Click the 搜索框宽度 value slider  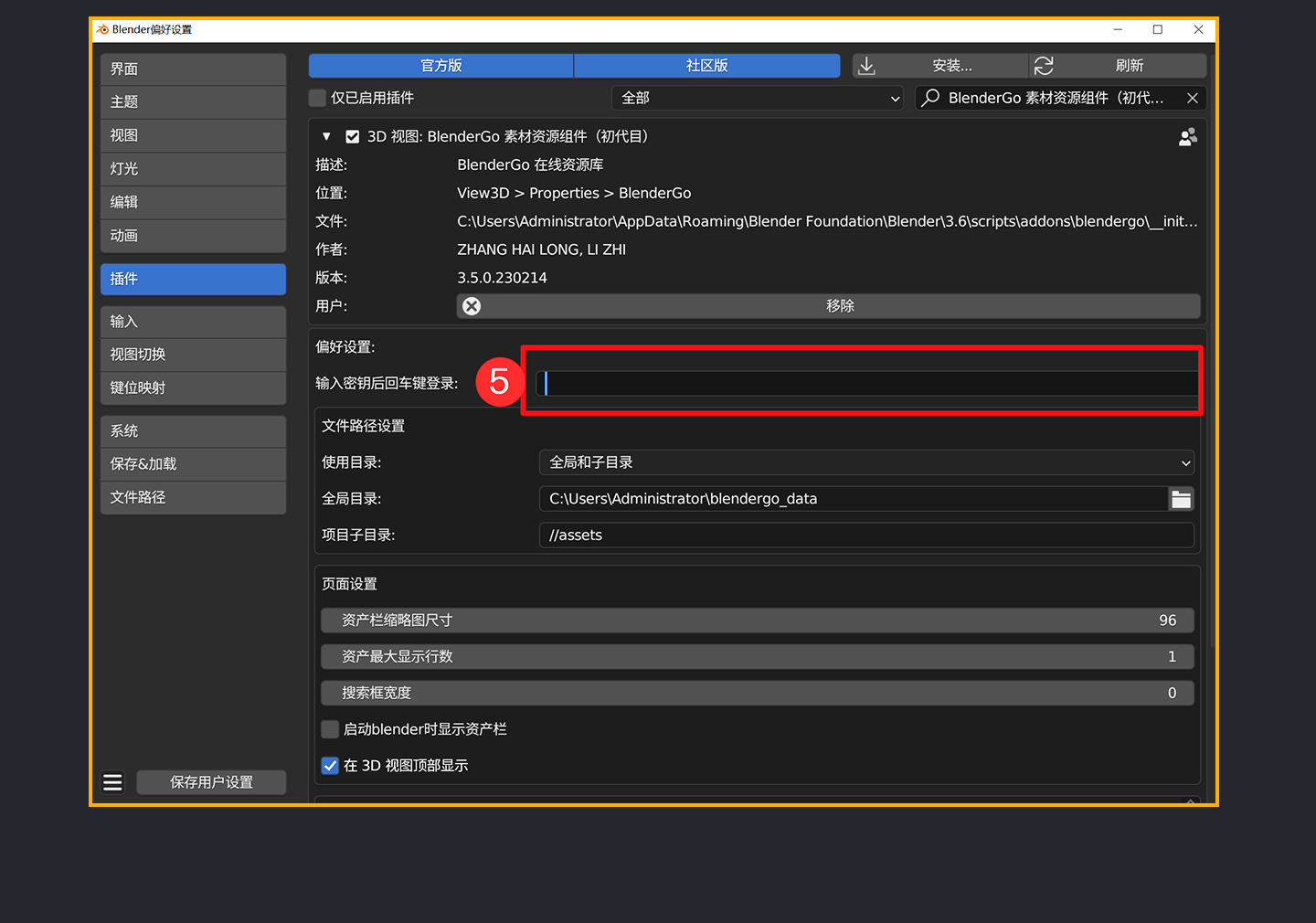point(758,693)
